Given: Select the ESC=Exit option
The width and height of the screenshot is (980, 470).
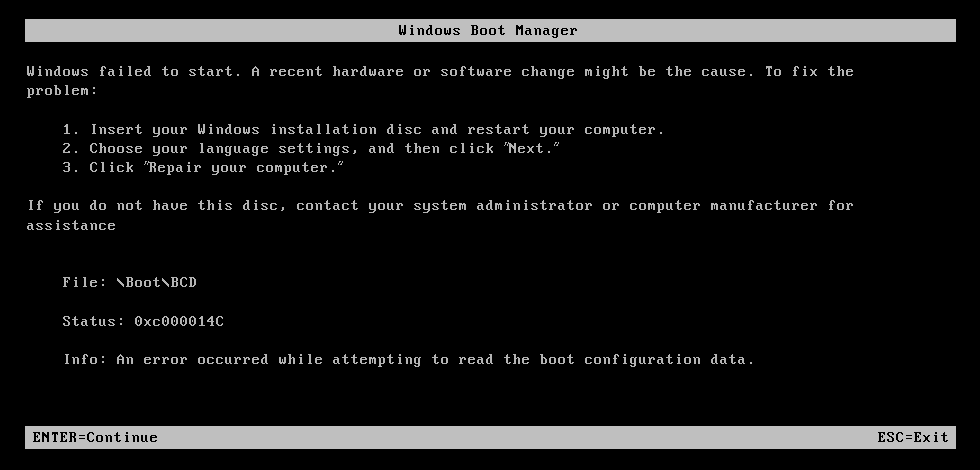Looking at the screenshot, I should tap(912, 438).
